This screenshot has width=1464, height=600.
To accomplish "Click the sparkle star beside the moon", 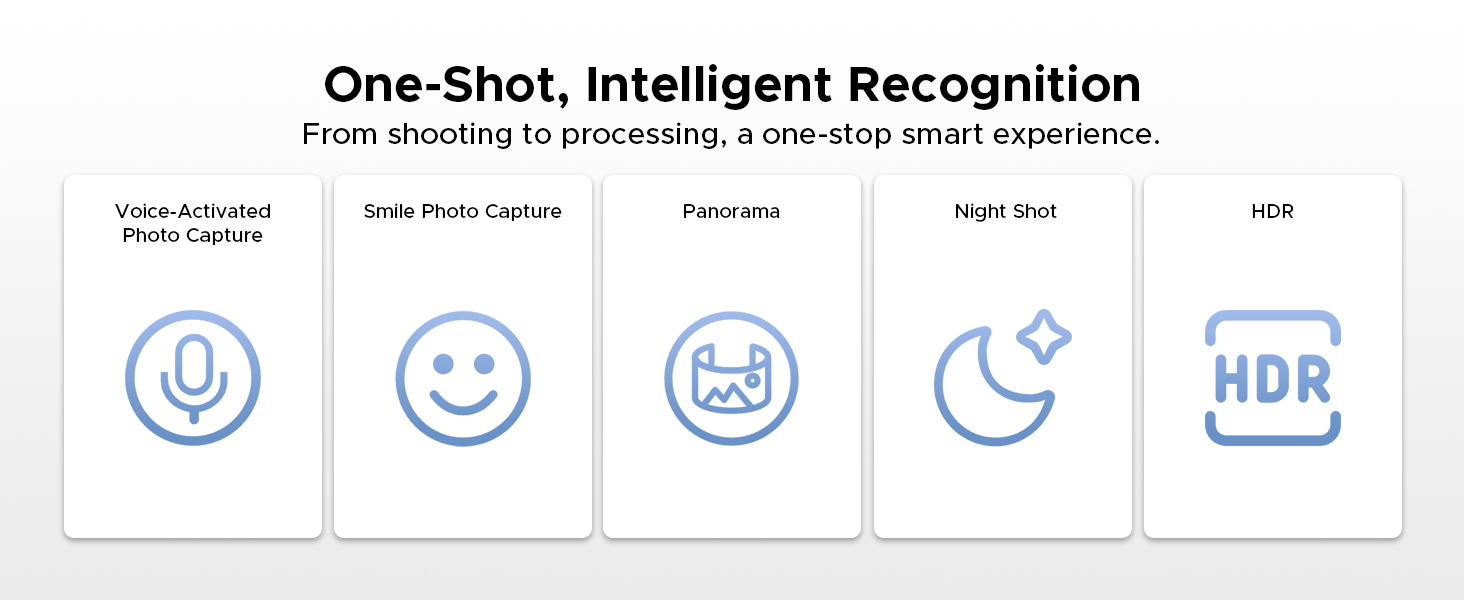I will [1044, 337].
